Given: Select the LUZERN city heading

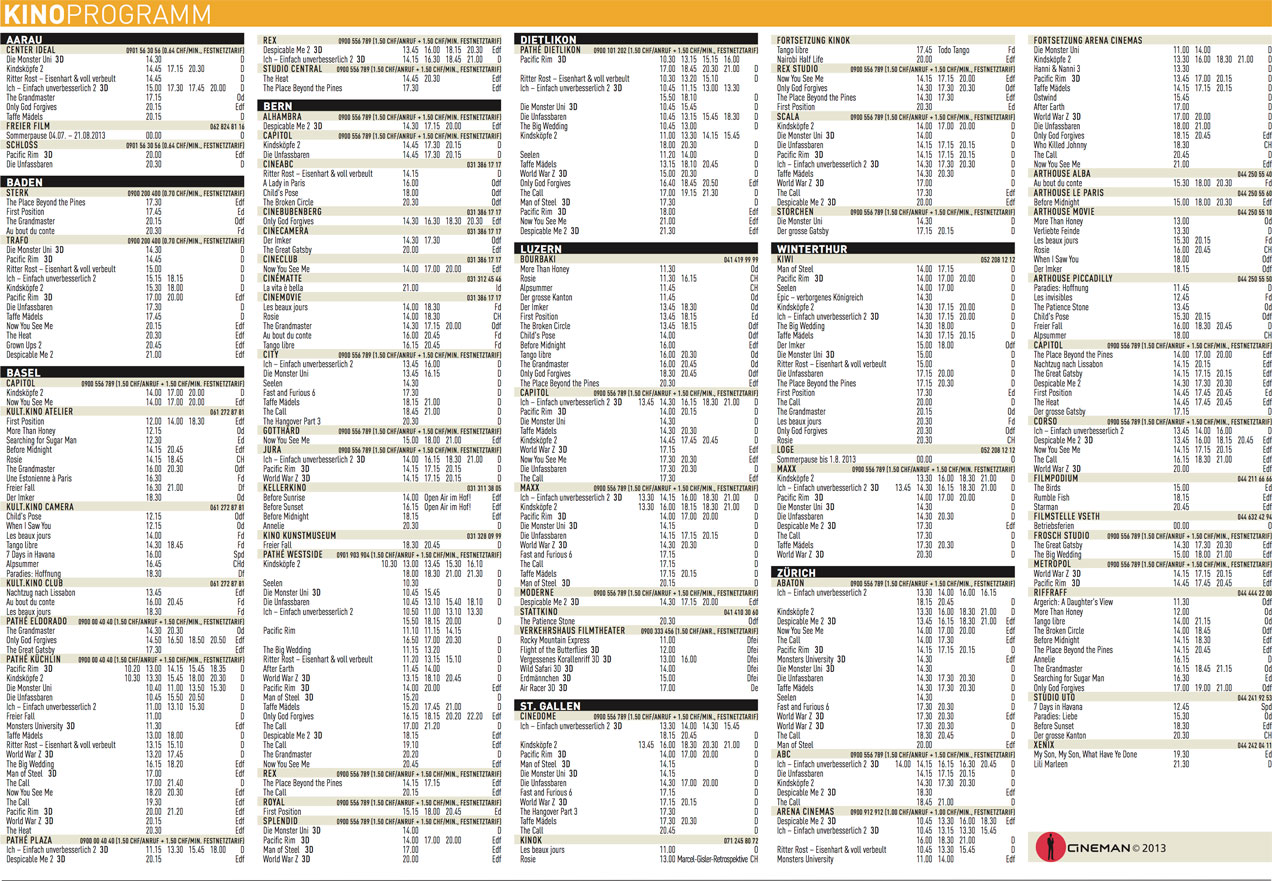Looking at the screenshot, I should (x=541, y=247).
